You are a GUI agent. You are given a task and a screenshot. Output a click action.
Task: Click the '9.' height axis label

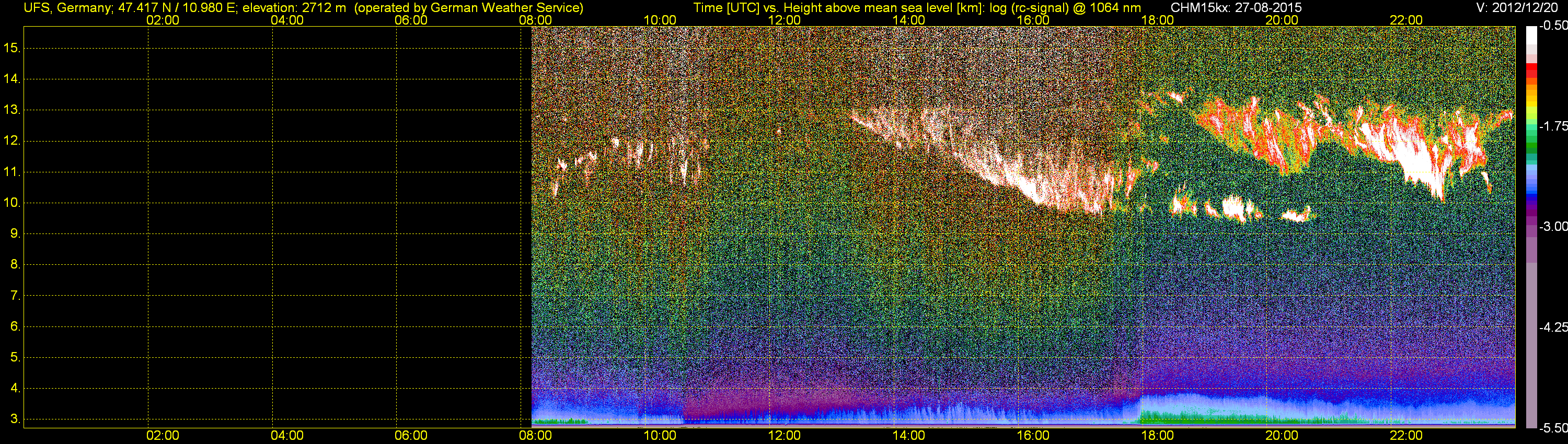pos(15,233)
